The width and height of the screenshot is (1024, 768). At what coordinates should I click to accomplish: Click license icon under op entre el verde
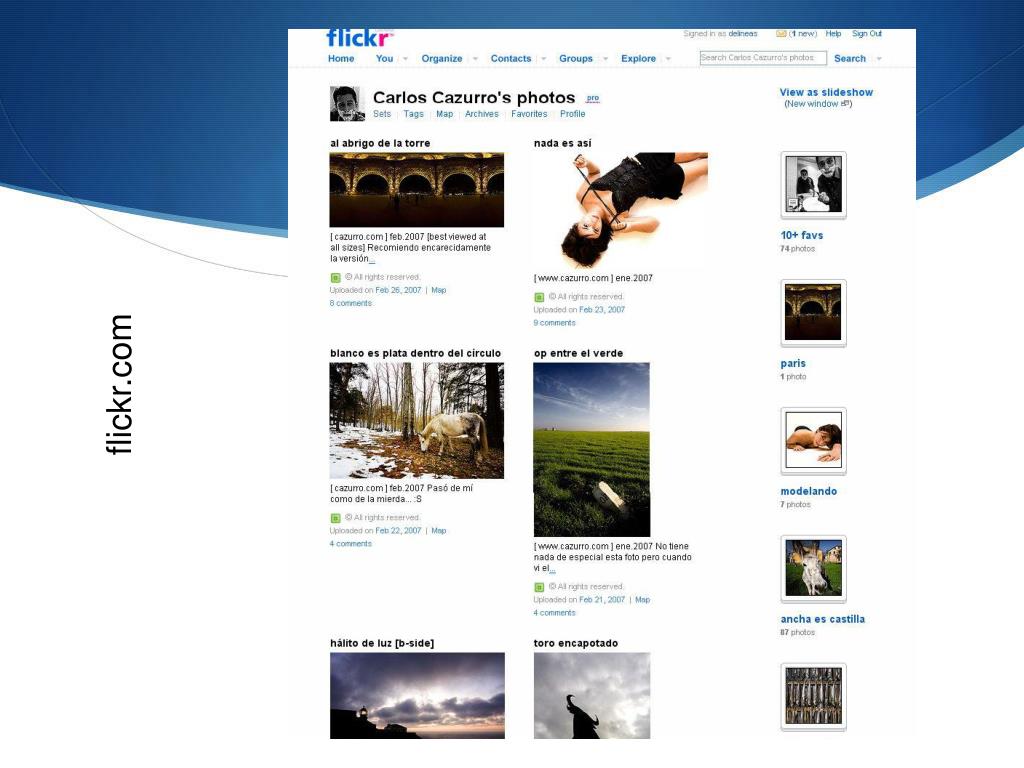tap(539, 587)
